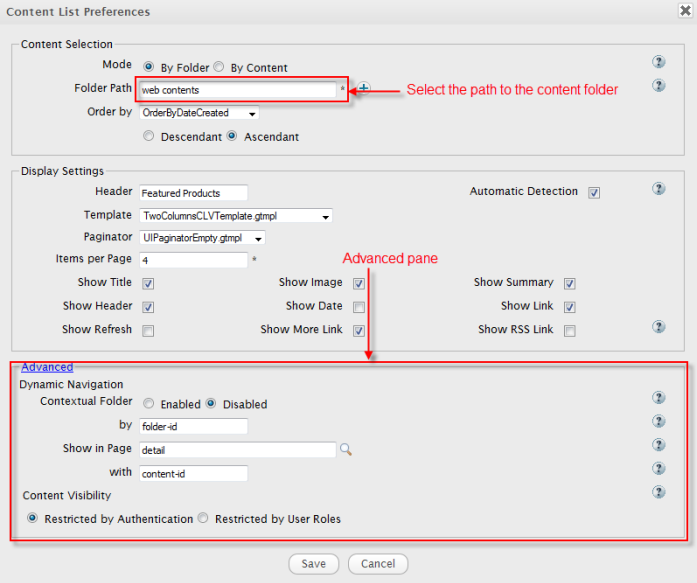Click help icon next to Automatic Detection
Image resolution: width=697 pixels, height=583 pixels.
pos(658,188)
